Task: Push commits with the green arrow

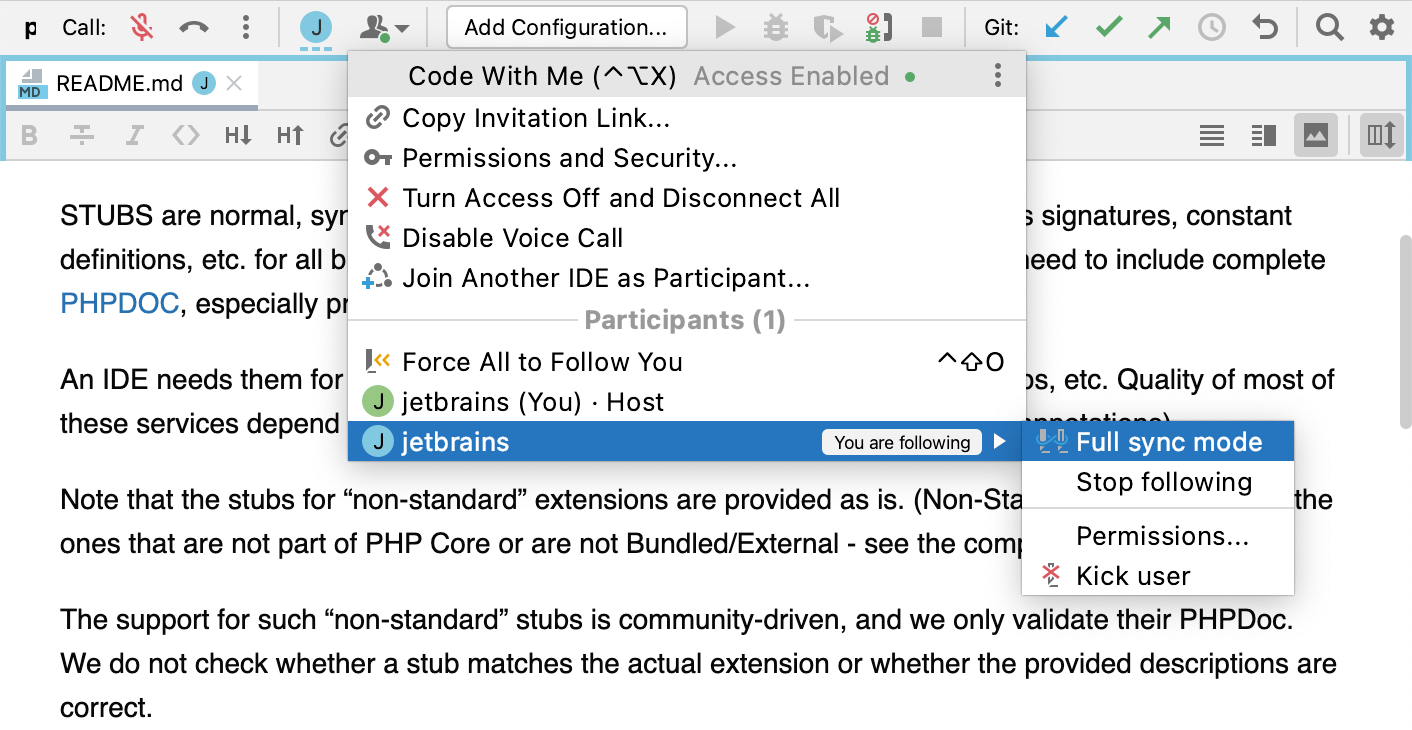Action: click(1159, 27)
